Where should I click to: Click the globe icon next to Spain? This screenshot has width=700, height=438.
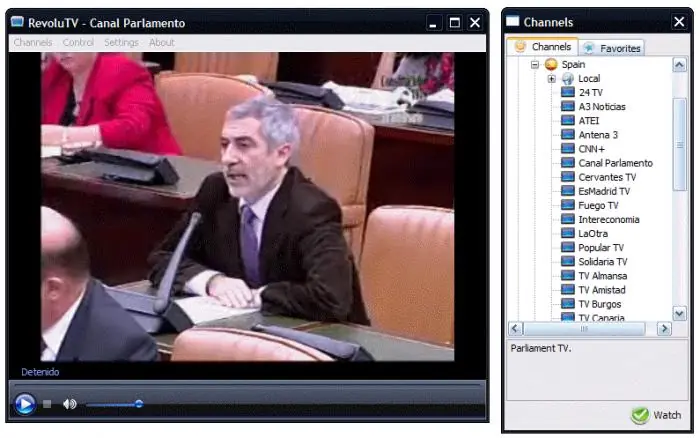point(551,64)
